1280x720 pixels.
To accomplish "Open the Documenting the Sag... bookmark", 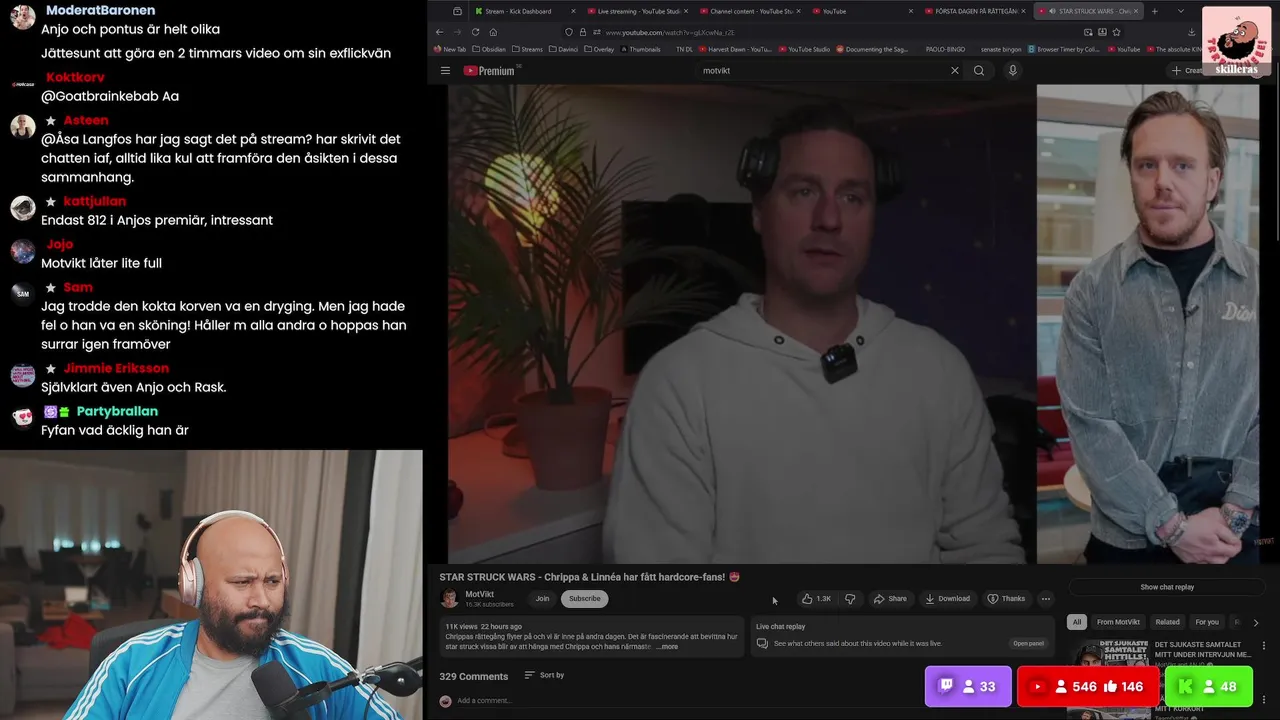I will click(872, 49).
